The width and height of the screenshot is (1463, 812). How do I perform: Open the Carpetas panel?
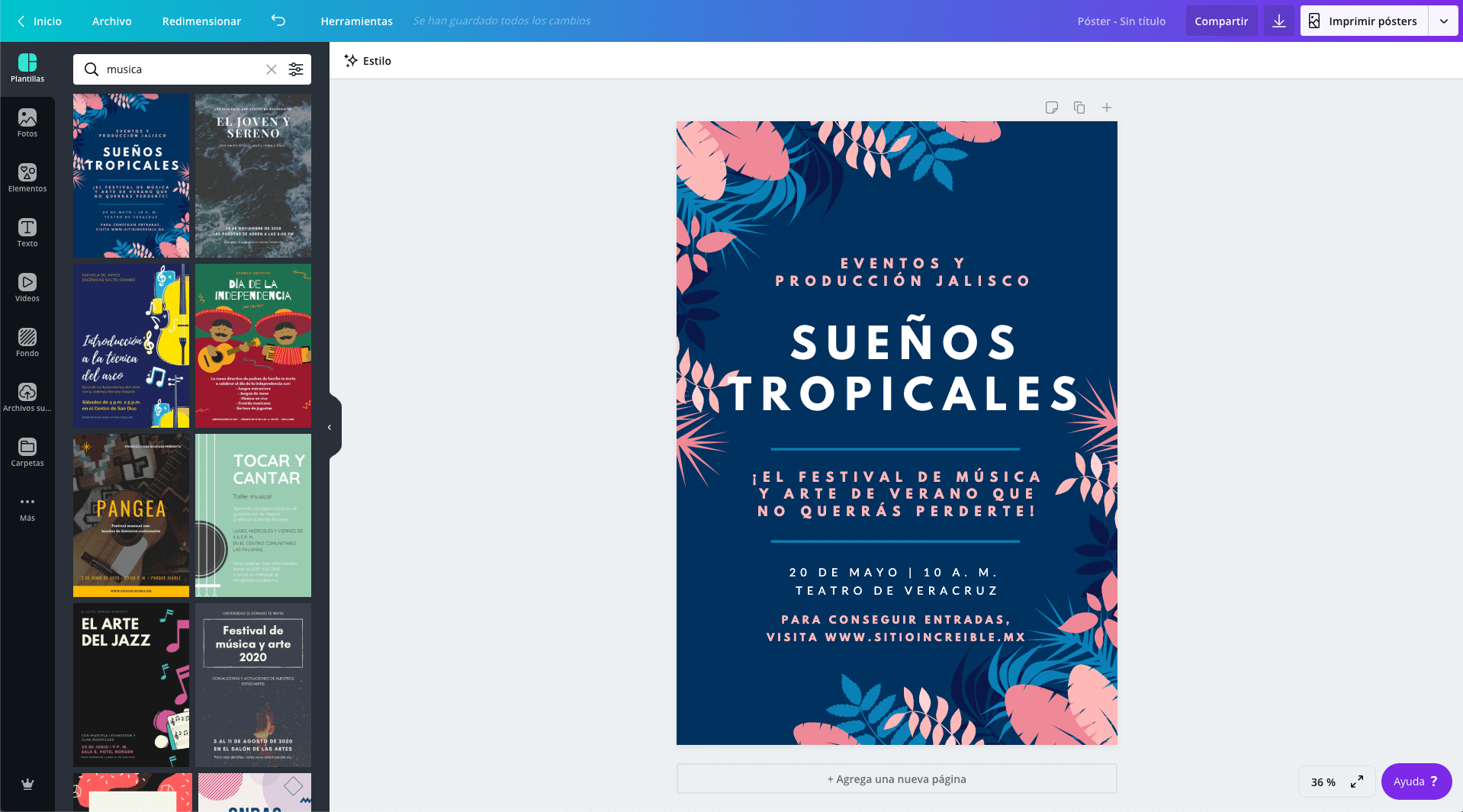(27, 452)
